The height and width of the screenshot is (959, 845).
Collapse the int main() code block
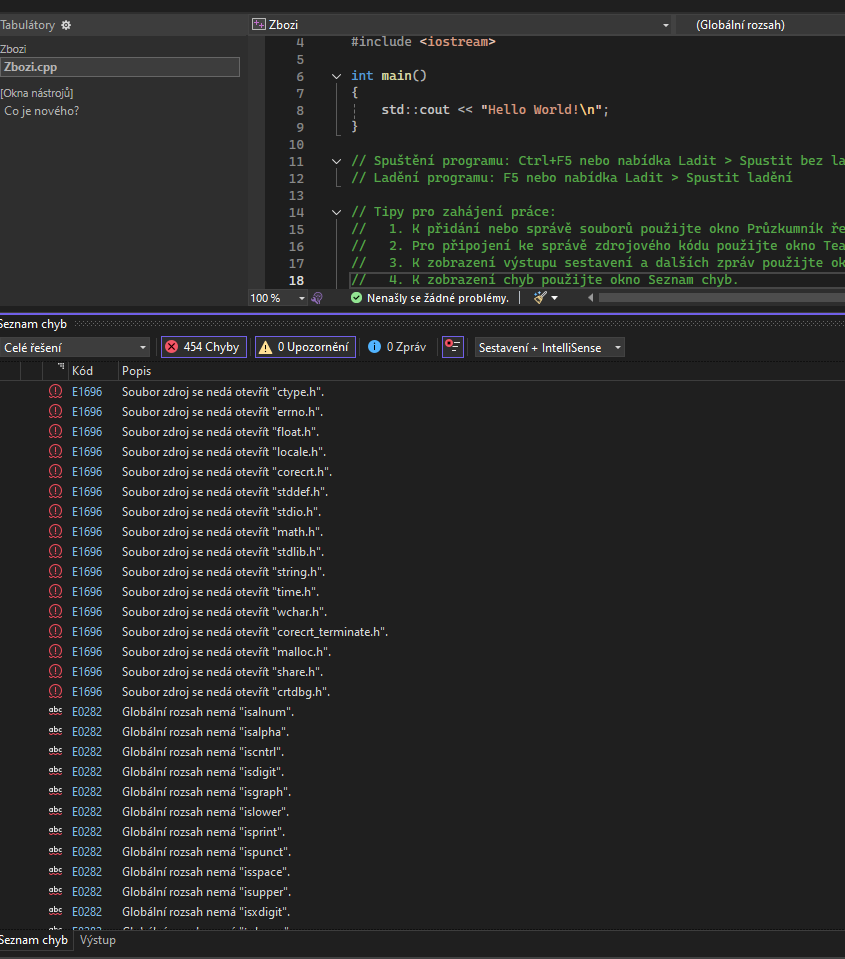coord(336,76)
